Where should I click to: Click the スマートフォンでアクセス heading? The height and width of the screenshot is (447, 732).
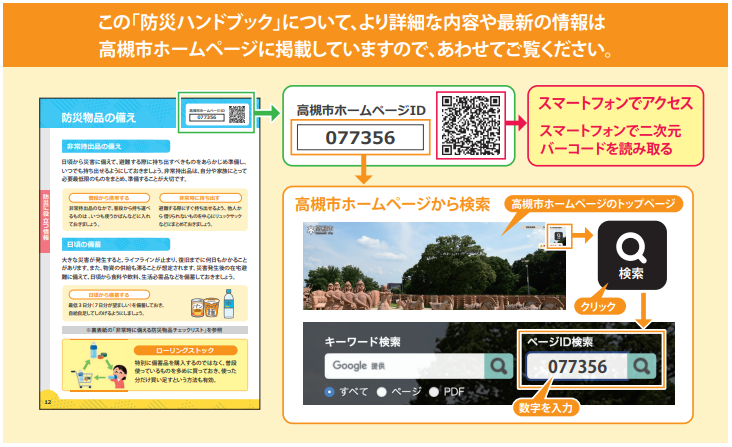point(615,104)
